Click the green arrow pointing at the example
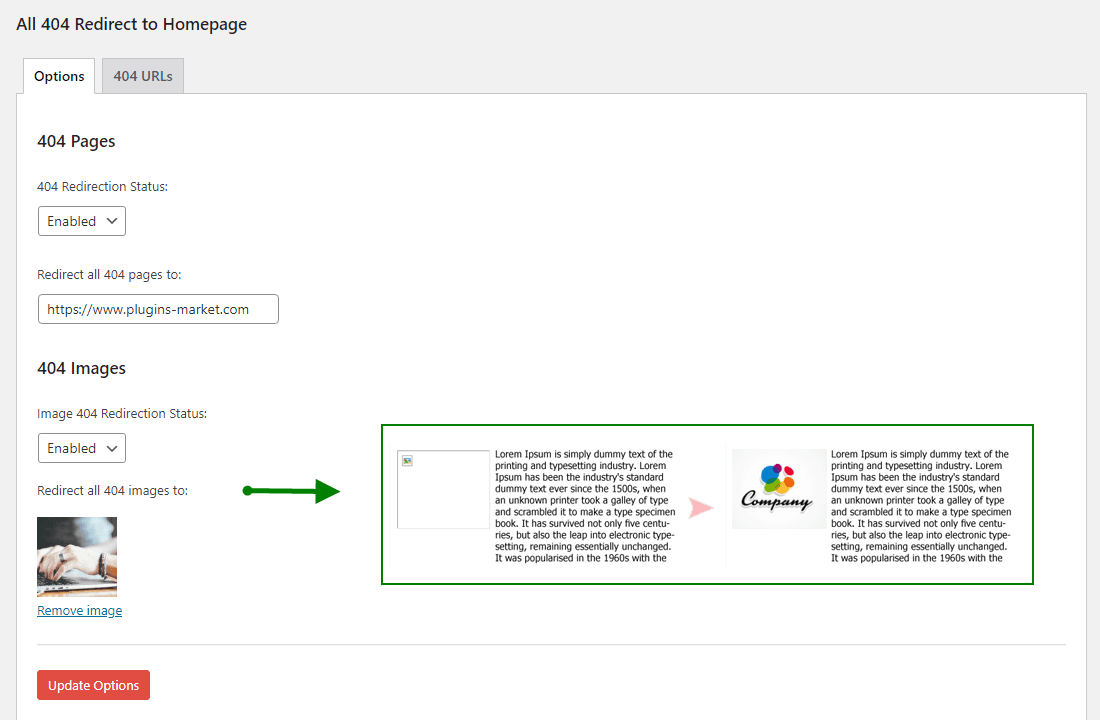 coord(292,490)
